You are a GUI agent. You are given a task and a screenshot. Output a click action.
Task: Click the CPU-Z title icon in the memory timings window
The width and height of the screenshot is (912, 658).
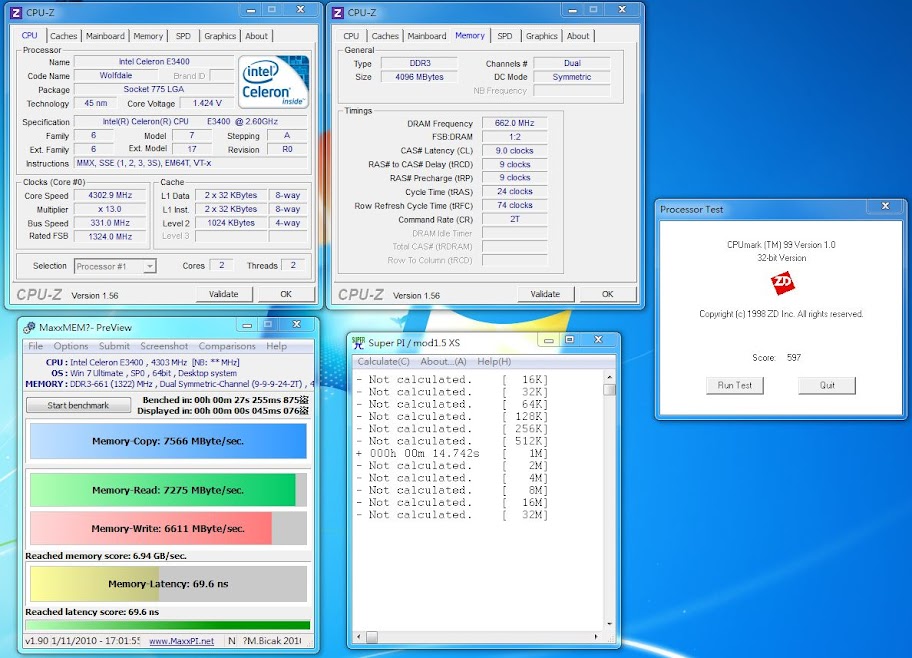pyautogui.click(x=338, y=12)
